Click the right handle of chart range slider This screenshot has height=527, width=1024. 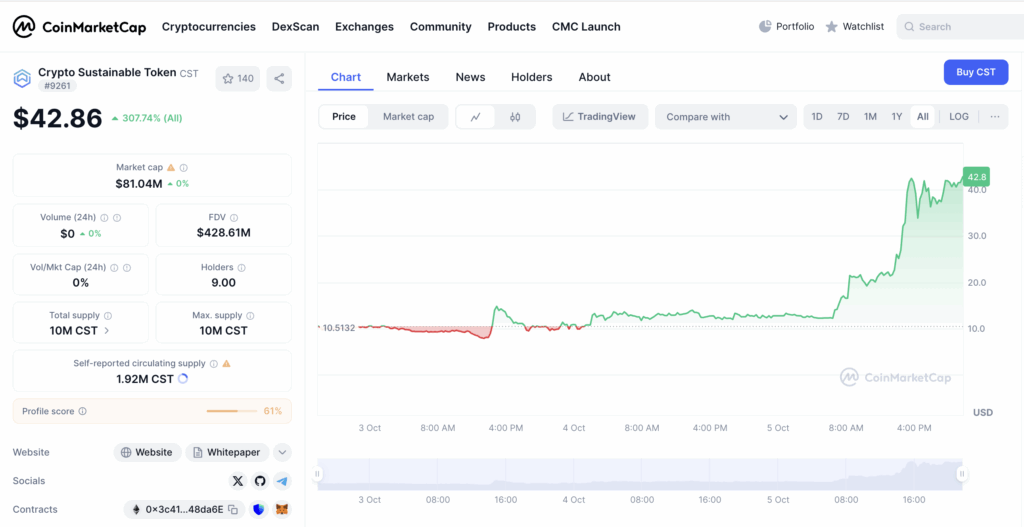point(961,474)
